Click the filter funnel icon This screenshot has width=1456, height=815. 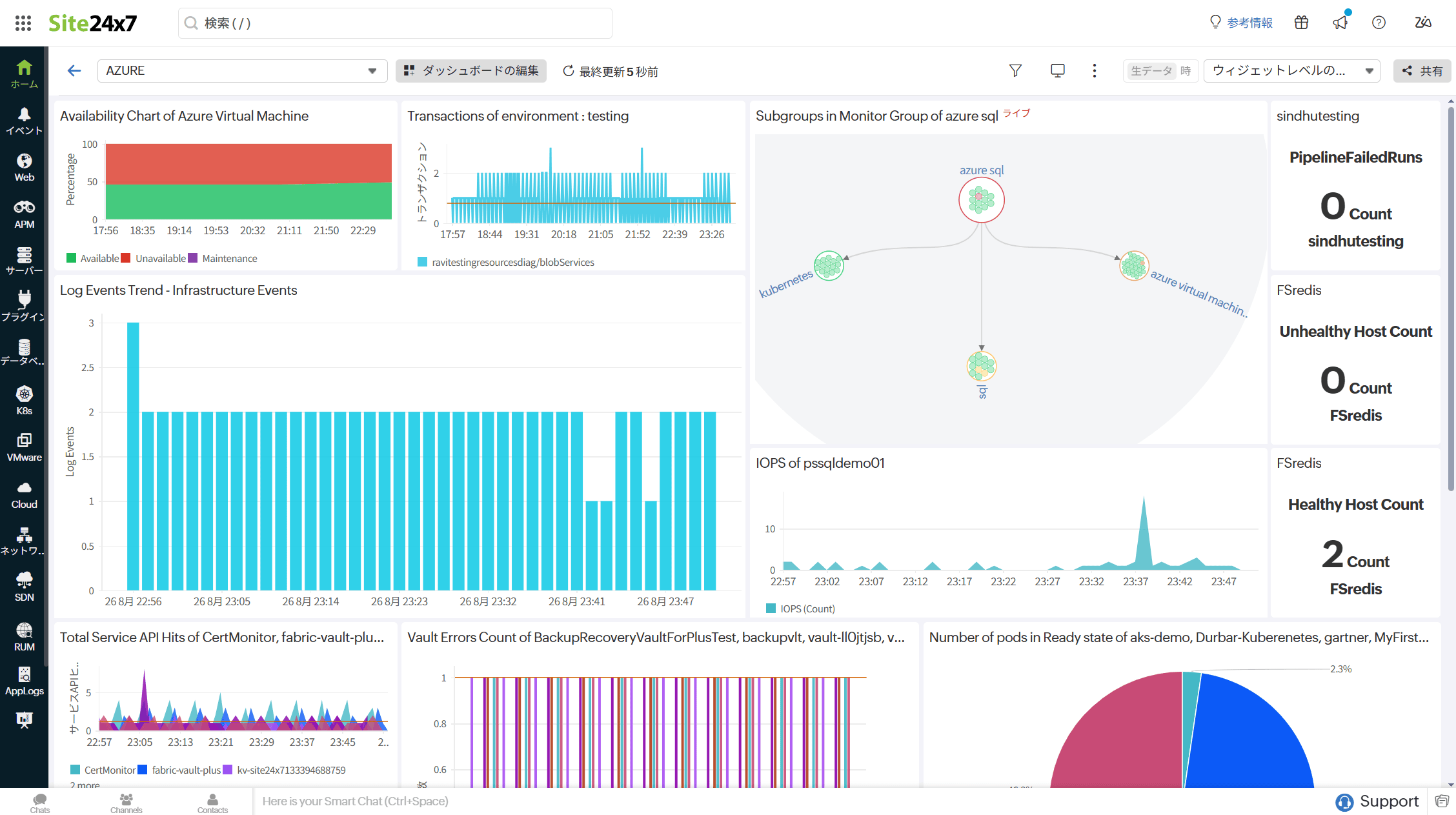tap(1015, 71)
